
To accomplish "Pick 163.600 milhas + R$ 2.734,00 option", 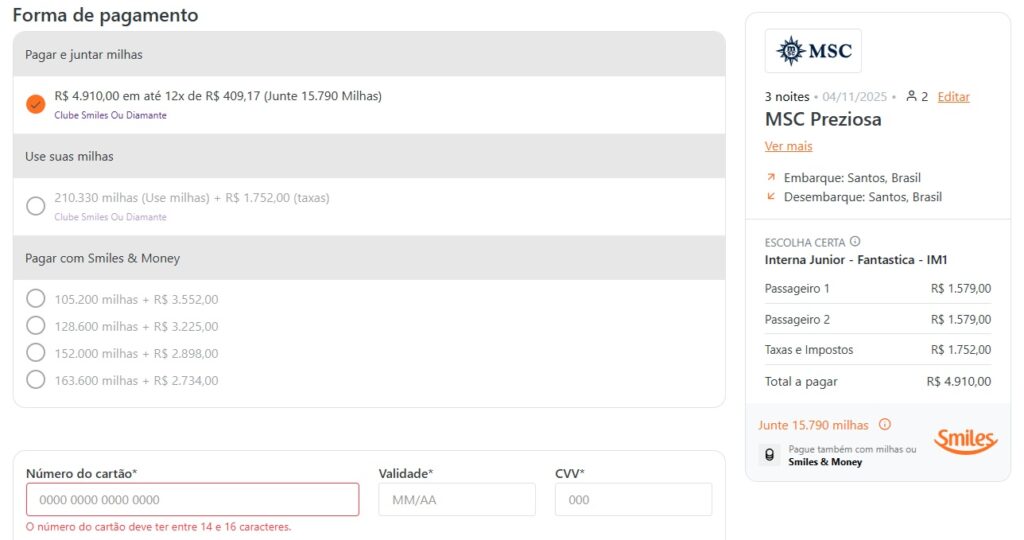I will tap(36, 380).
